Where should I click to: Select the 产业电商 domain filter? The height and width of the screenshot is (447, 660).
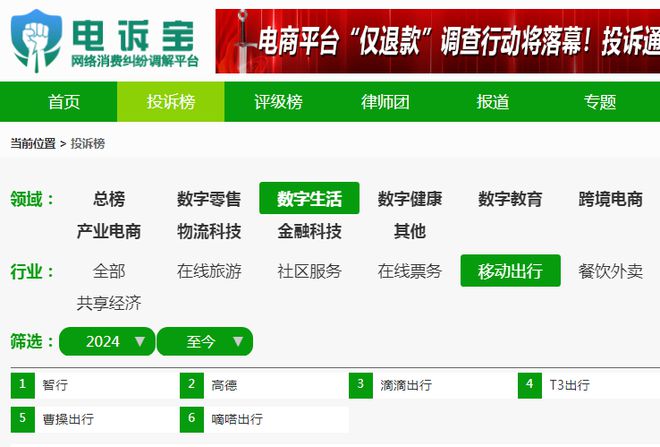(109, 231)
